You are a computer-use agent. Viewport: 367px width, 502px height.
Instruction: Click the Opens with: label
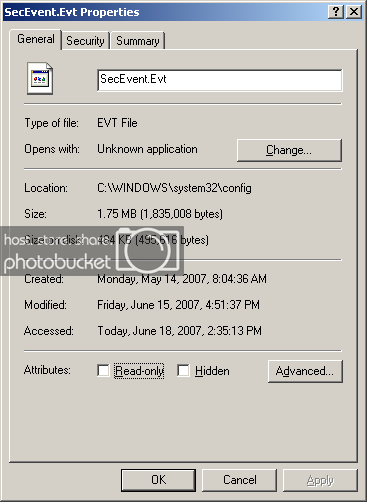(x=52, y=149)
